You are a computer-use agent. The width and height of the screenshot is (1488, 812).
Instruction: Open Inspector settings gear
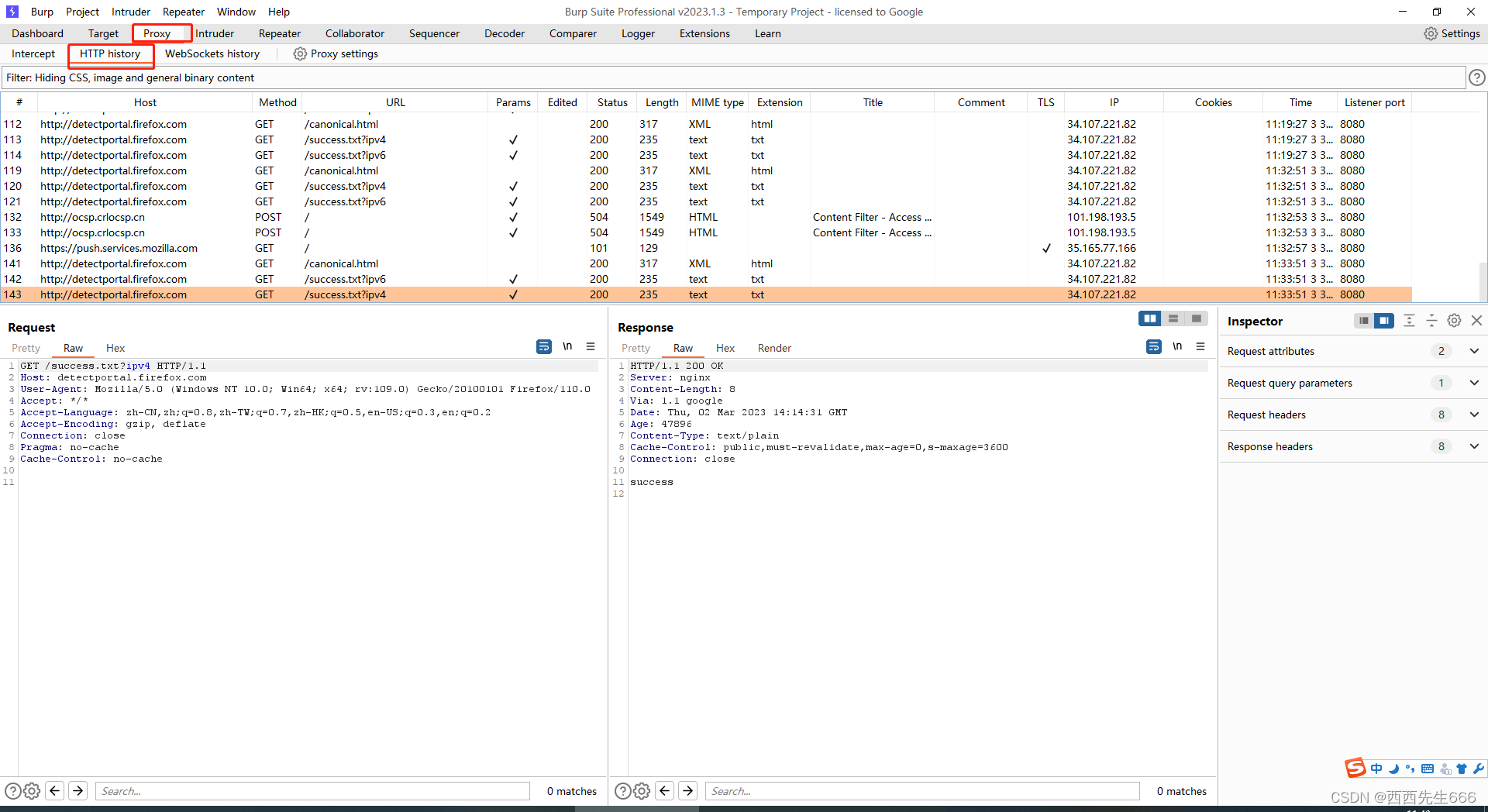pyautogui.click(x=1455, y=321)
